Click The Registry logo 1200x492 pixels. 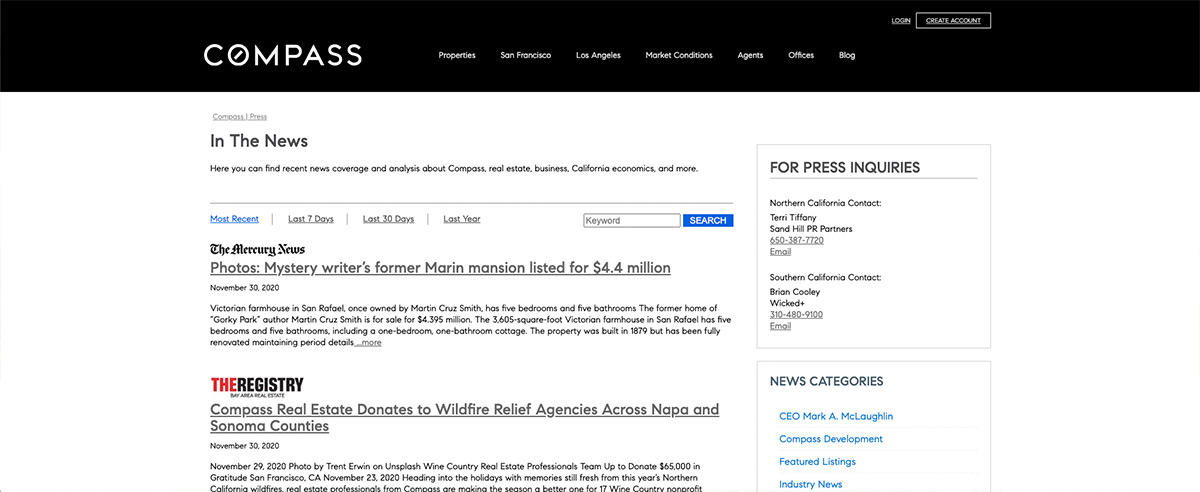pos(257,387)
